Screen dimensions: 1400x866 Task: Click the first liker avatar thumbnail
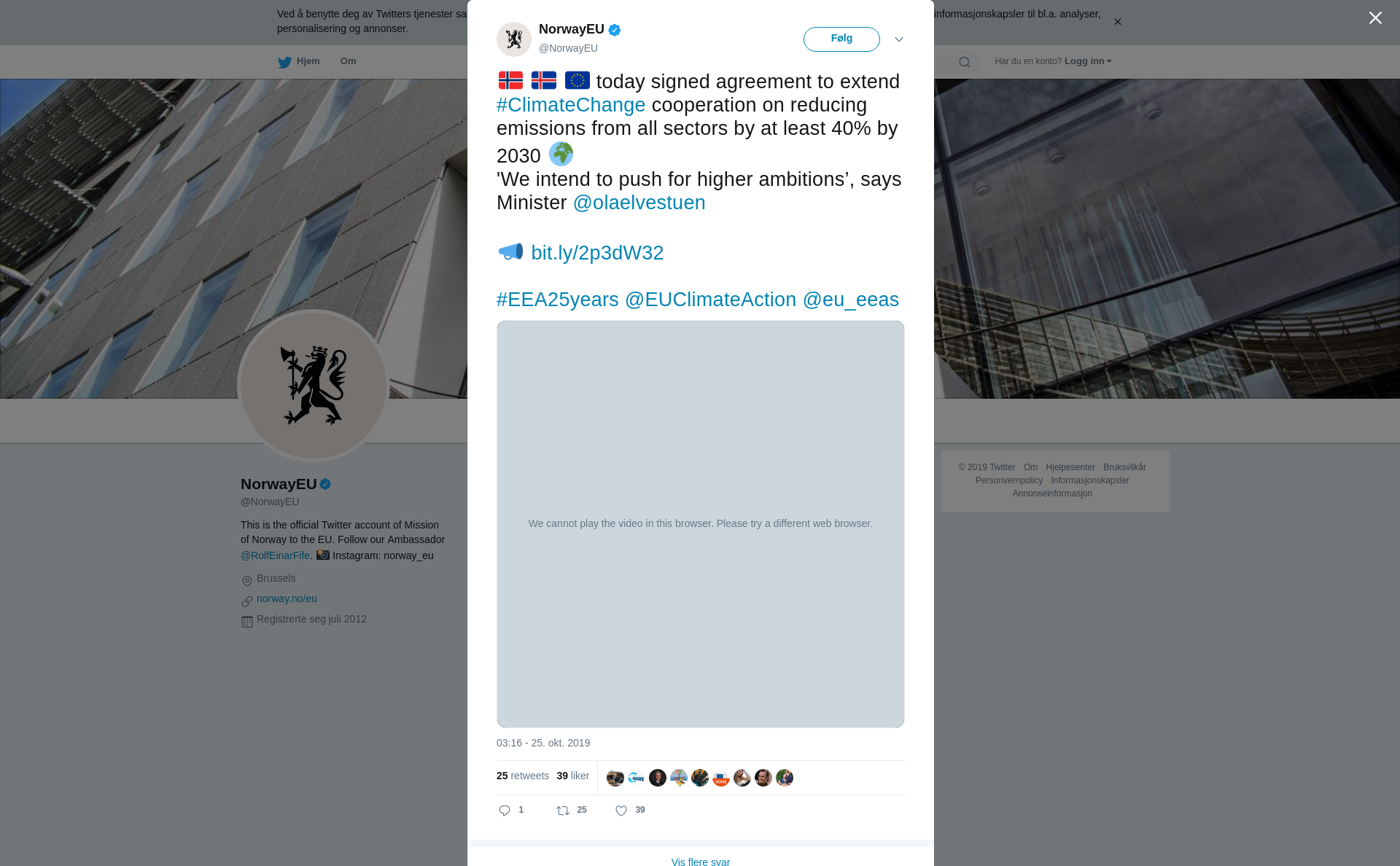pos(615,778)
